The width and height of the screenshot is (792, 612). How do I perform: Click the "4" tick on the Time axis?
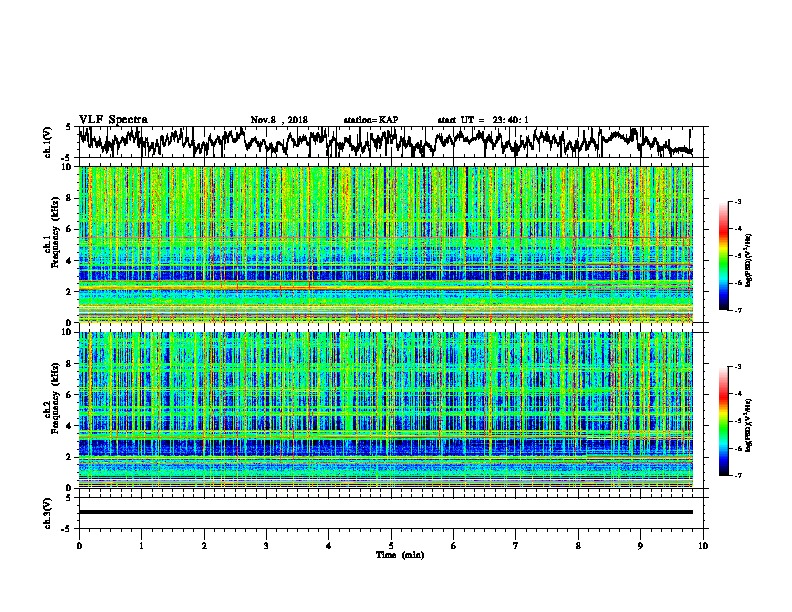coord(329,546)
